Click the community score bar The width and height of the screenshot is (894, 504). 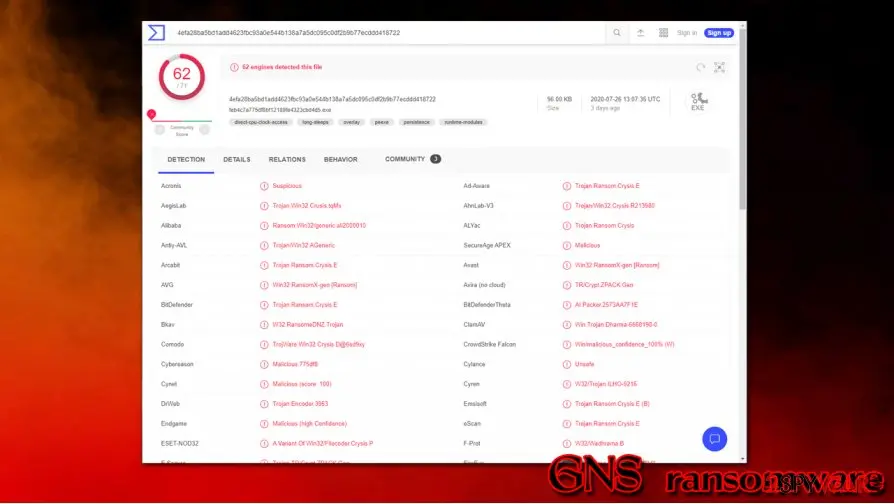tap(182, 121)
